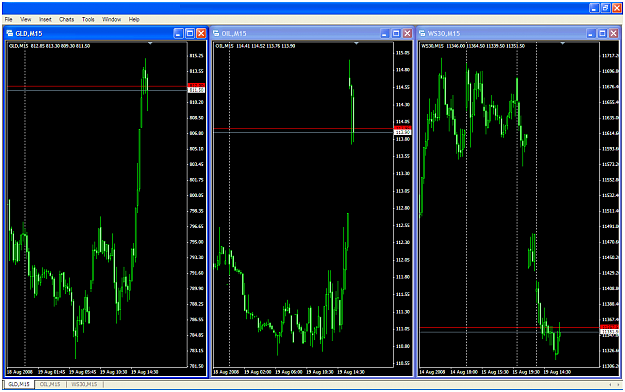Click '14 Aug 18:00' on WS30 time axis
Viewport: 625px width, 392px height.
[x=464, y=372]
